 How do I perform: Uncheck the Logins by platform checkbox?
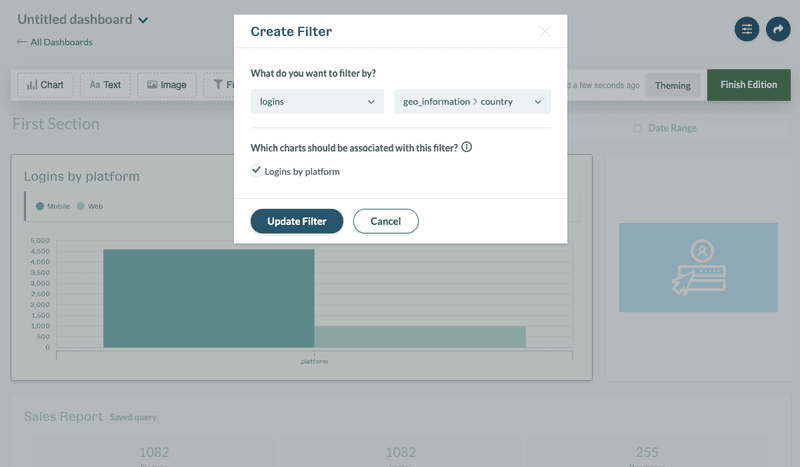point(256,170)
